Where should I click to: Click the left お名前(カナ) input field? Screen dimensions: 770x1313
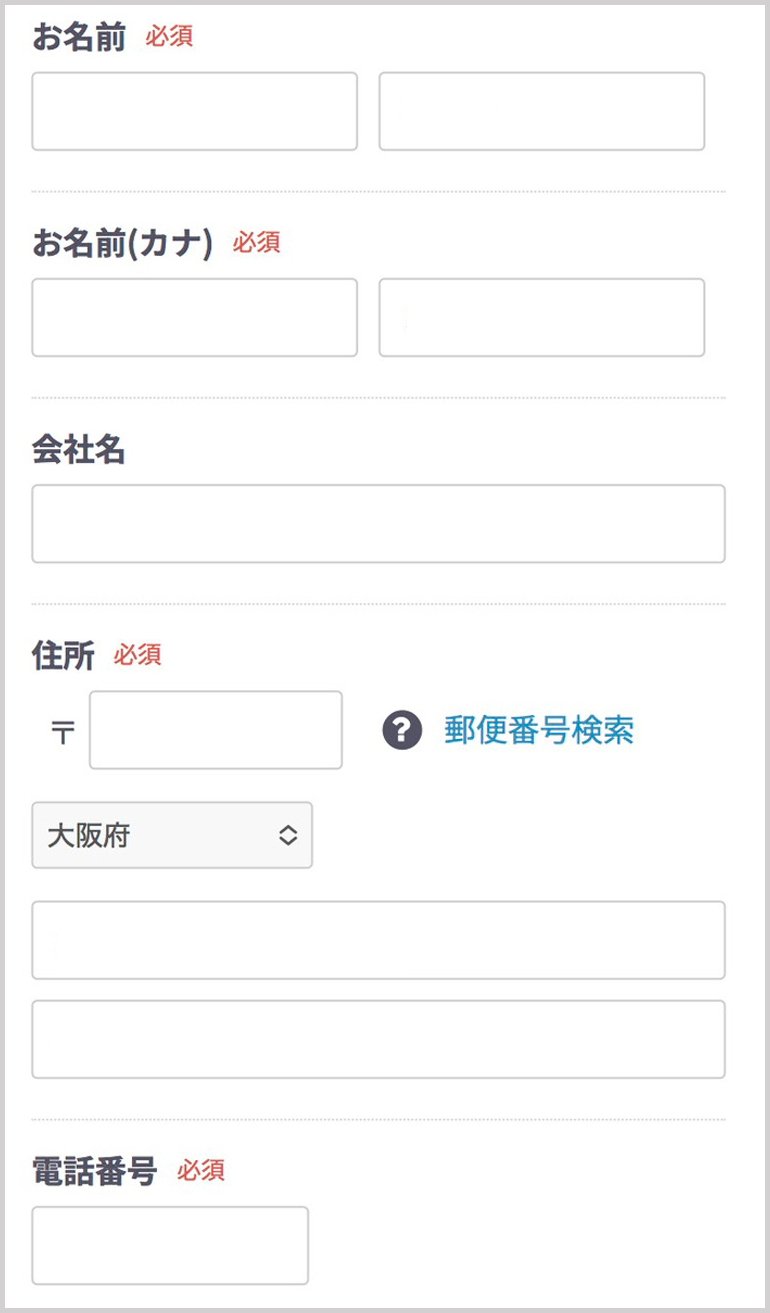[194, 317]
